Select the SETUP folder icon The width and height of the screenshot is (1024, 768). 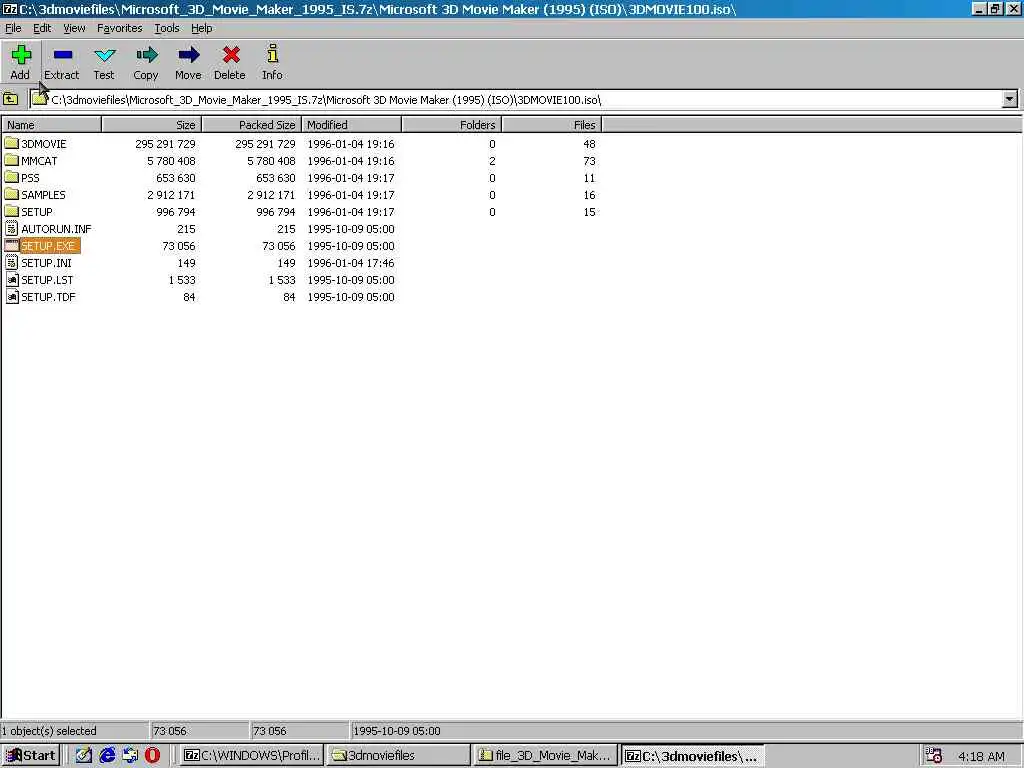11,211
